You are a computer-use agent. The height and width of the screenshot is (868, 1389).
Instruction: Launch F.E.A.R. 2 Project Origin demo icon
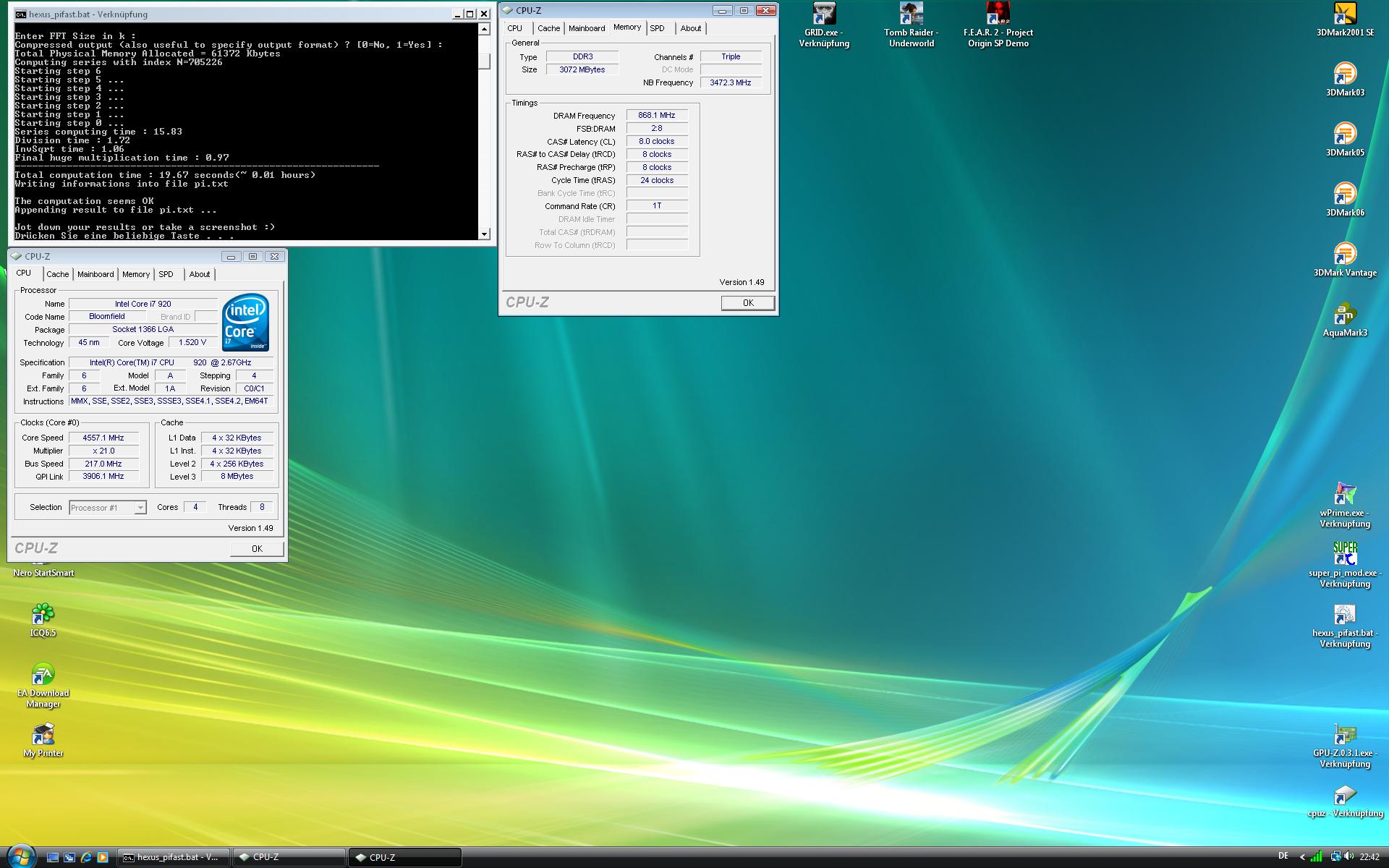pyautogui.click(x=998, y=25)
